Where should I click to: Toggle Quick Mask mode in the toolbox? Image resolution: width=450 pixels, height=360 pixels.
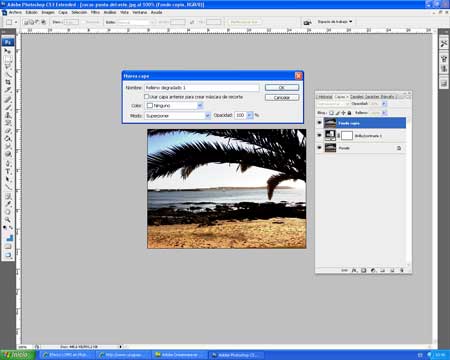pyautogui.click(x=8, y=247)
